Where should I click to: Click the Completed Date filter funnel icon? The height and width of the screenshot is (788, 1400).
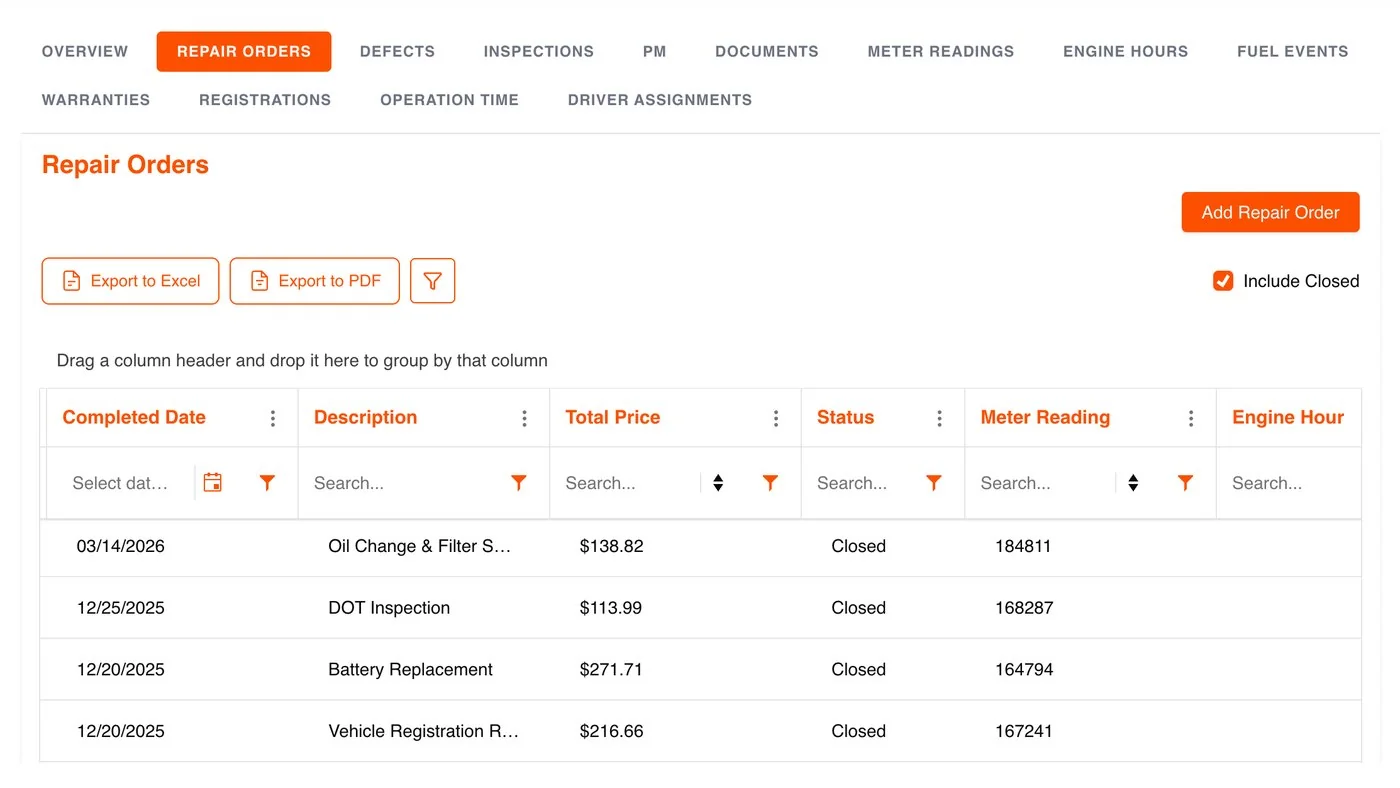[267, 483]
